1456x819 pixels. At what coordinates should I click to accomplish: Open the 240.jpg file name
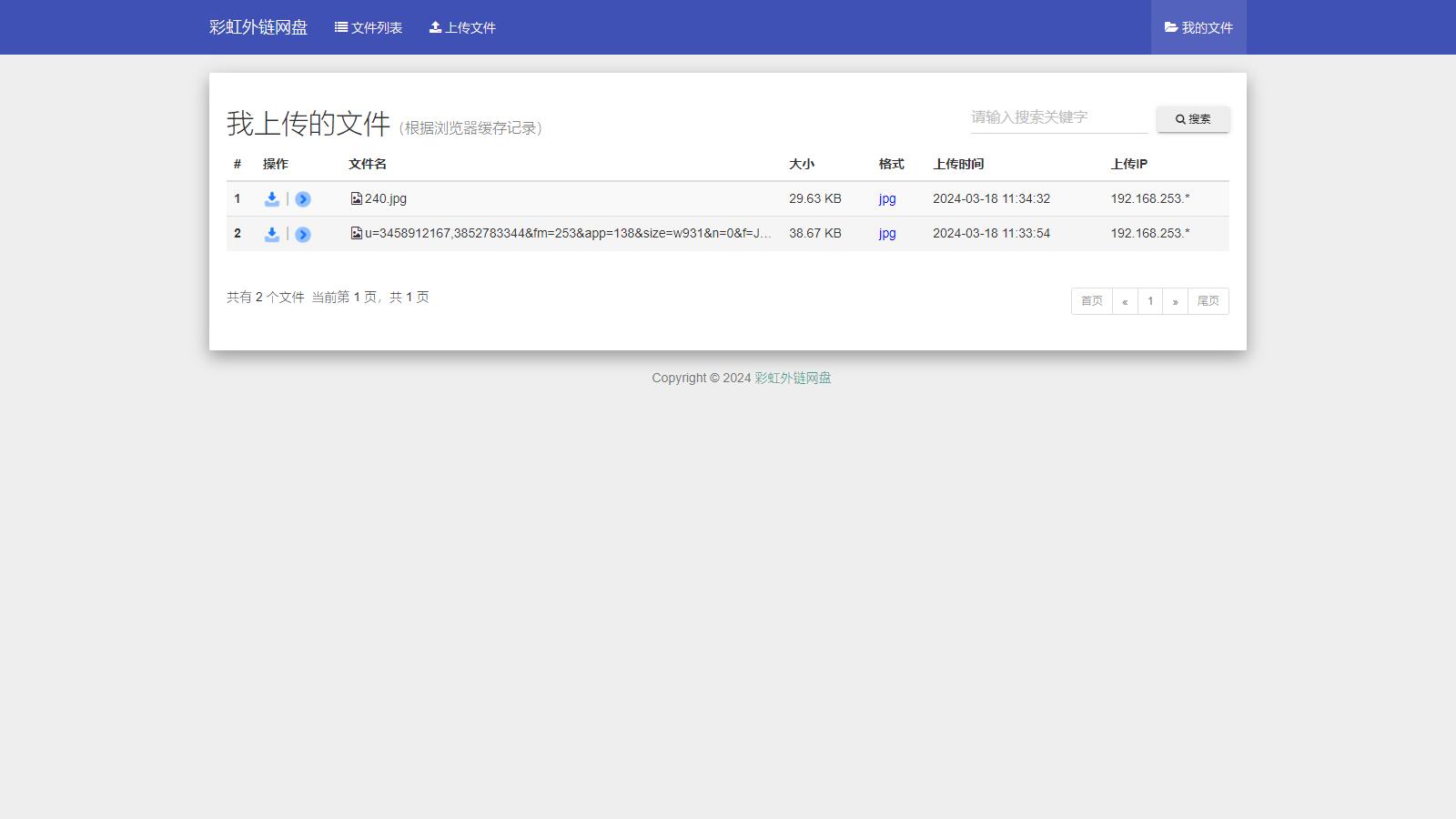point(386,198)
